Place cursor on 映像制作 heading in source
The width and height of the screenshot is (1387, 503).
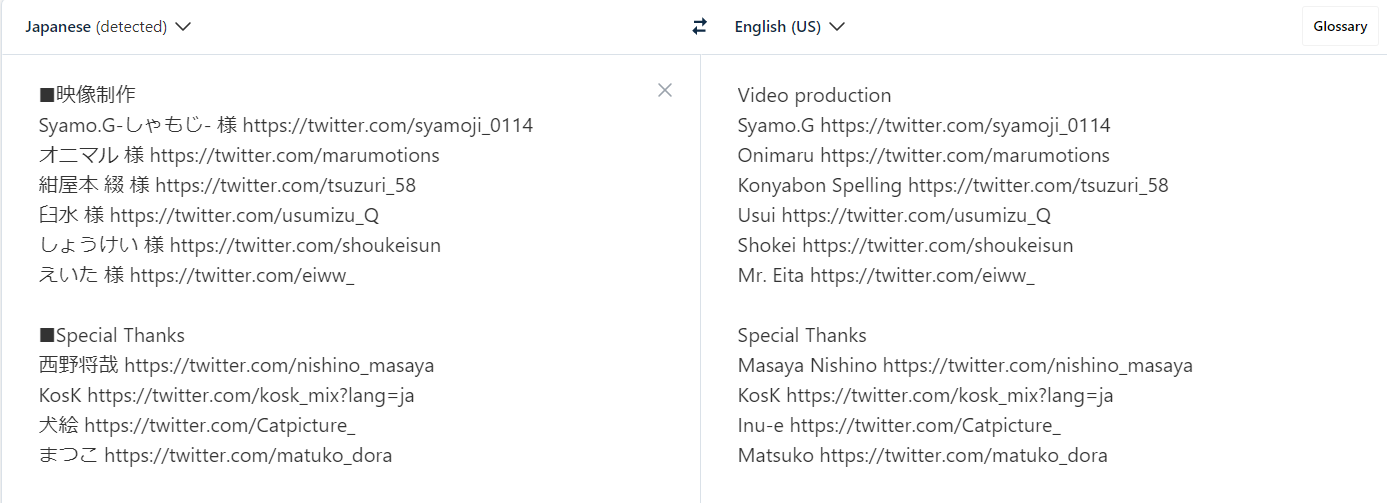tap(96, 96)
